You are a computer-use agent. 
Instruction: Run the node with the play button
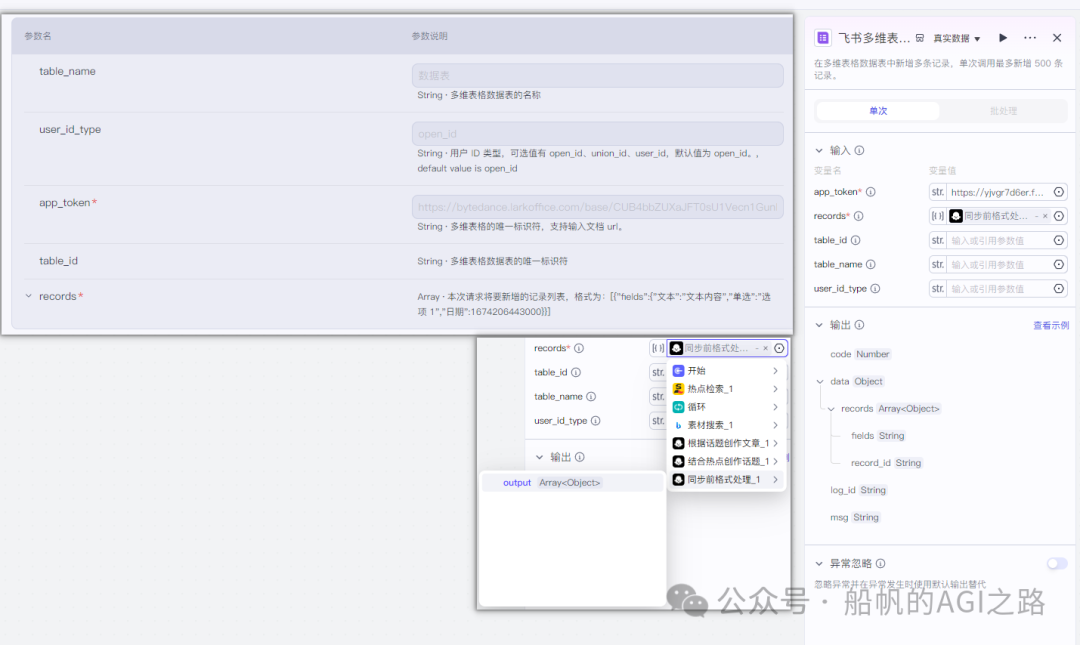click(1003, 38)
